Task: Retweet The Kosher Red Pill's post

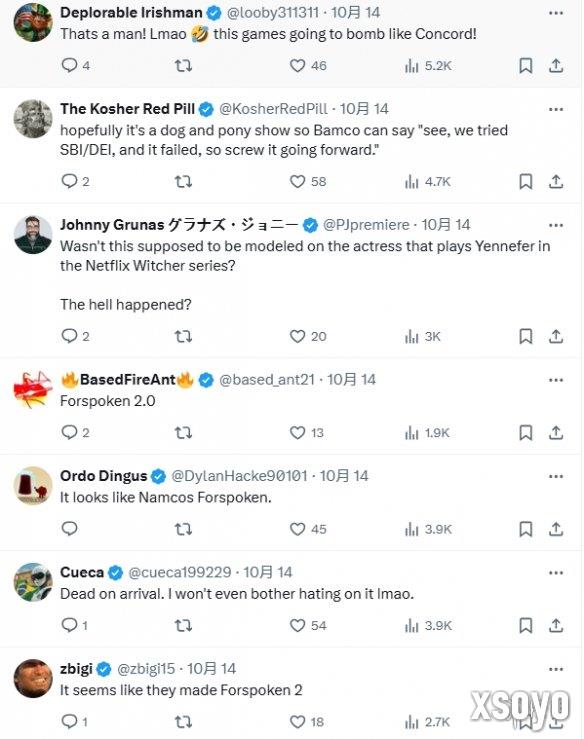Action: coord(183,181)
